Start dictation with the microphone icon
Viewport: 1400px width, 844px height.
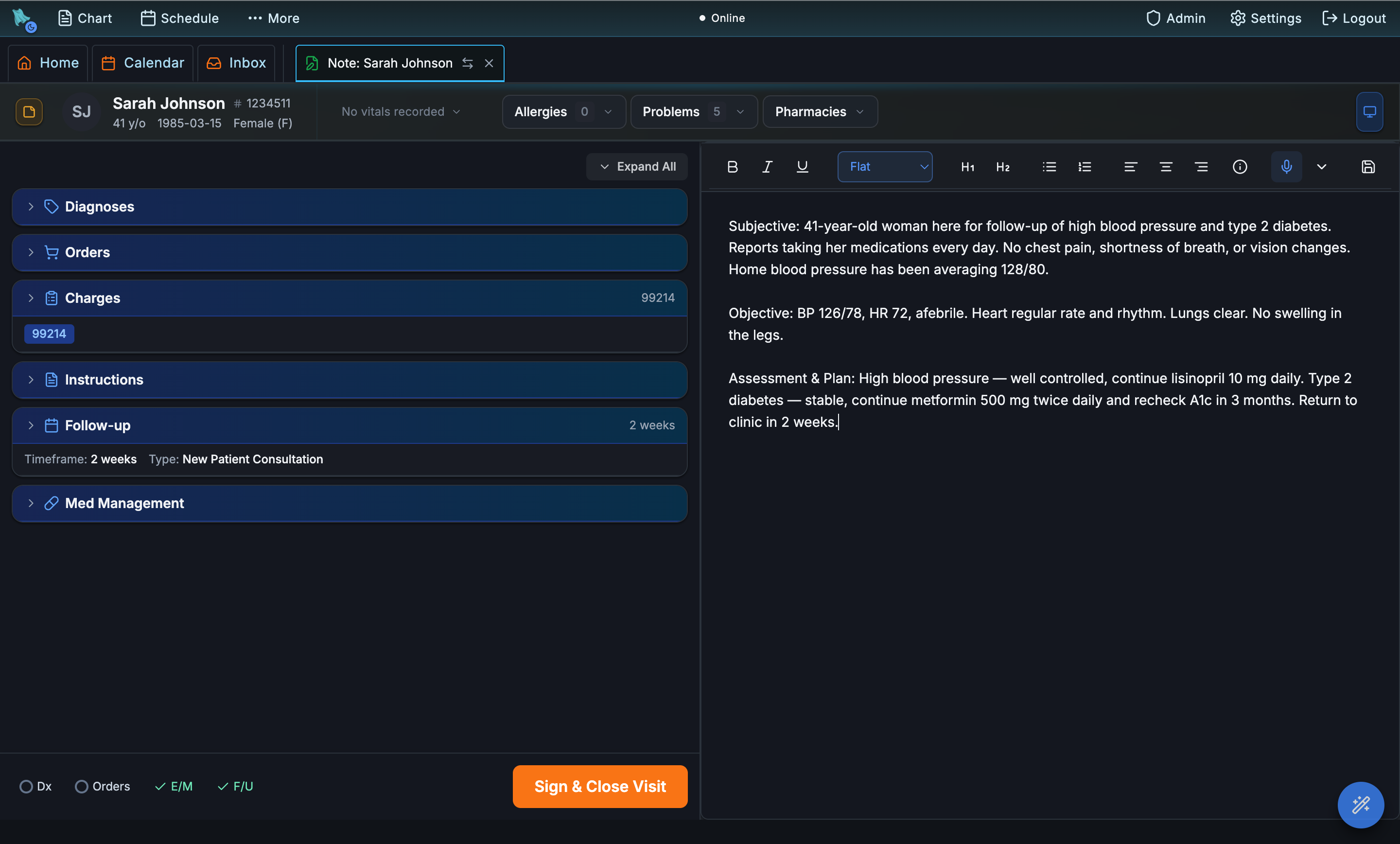point(1286,167)
